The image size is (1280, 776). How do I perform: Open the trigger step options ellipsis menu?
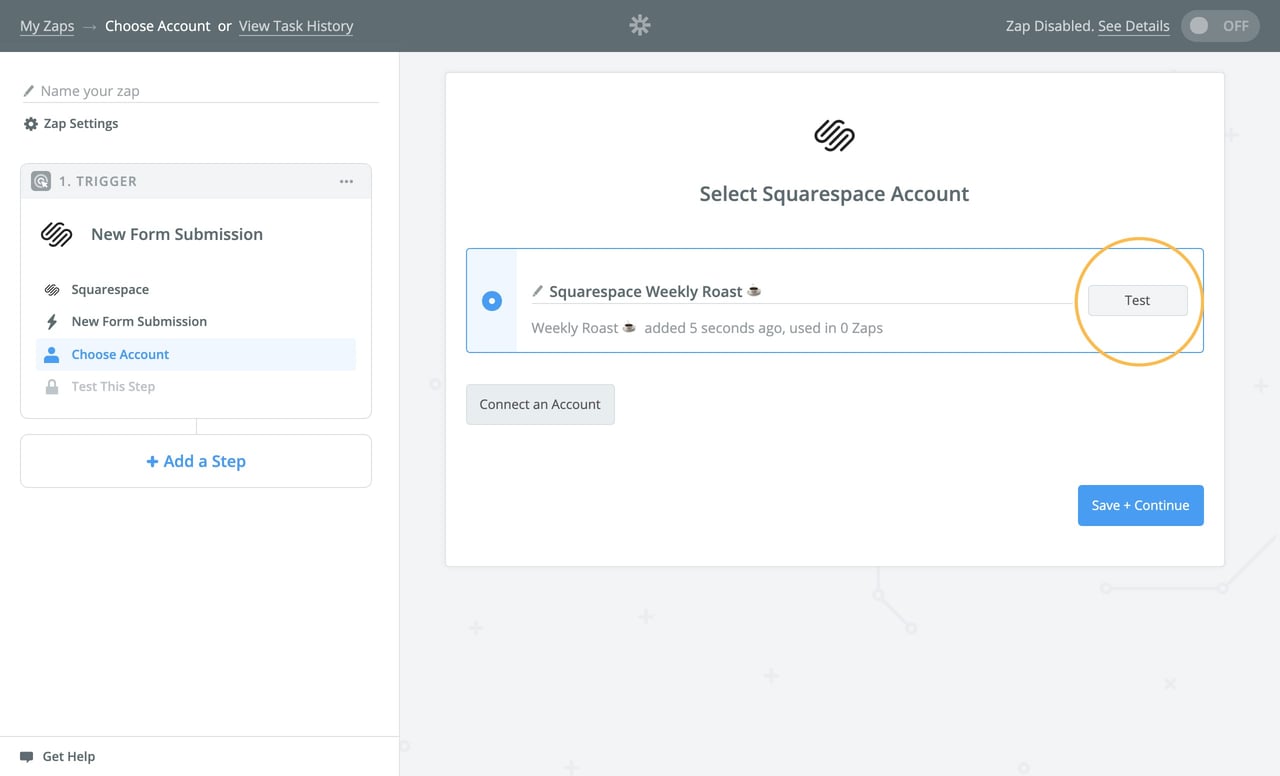click(346, 181)
